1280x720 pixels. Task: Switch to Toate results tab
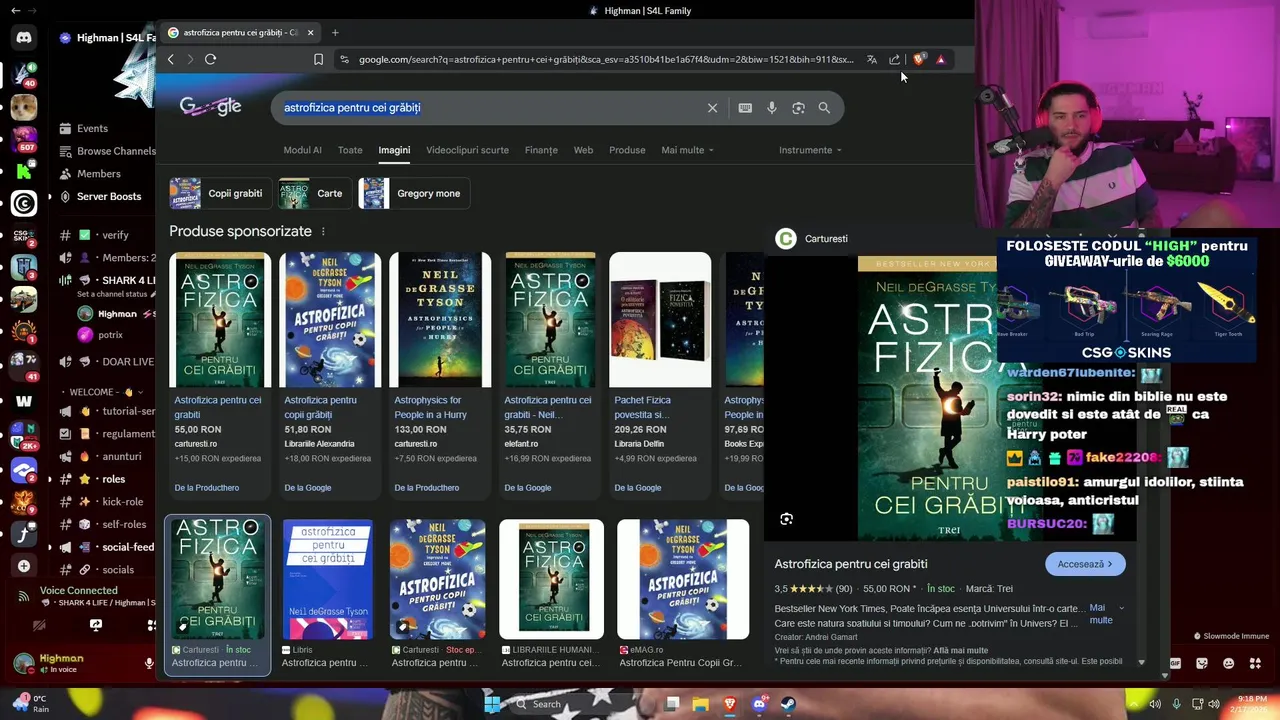350,150
